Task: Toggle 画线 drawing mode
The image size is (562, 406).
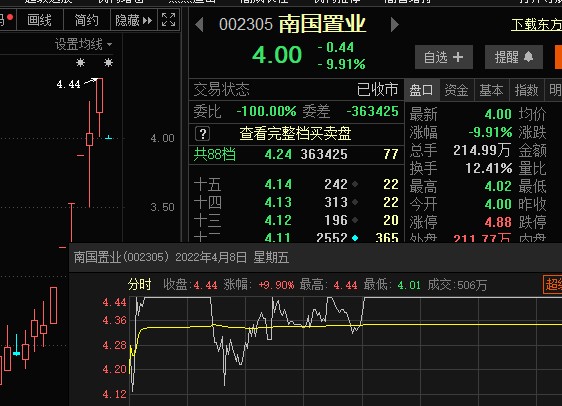Action: tap(39, 20)
